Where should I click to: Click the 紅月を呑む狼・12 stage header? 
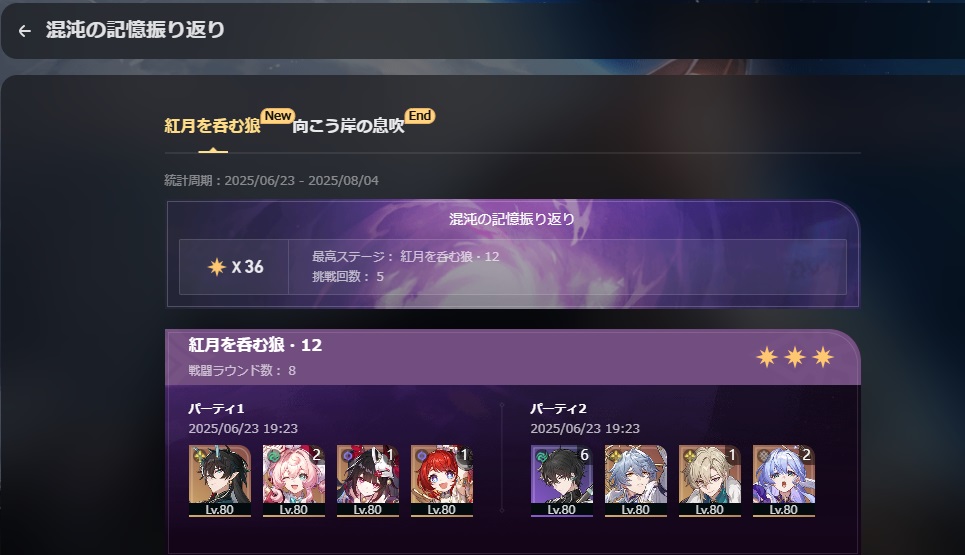(x=255, y=345)
